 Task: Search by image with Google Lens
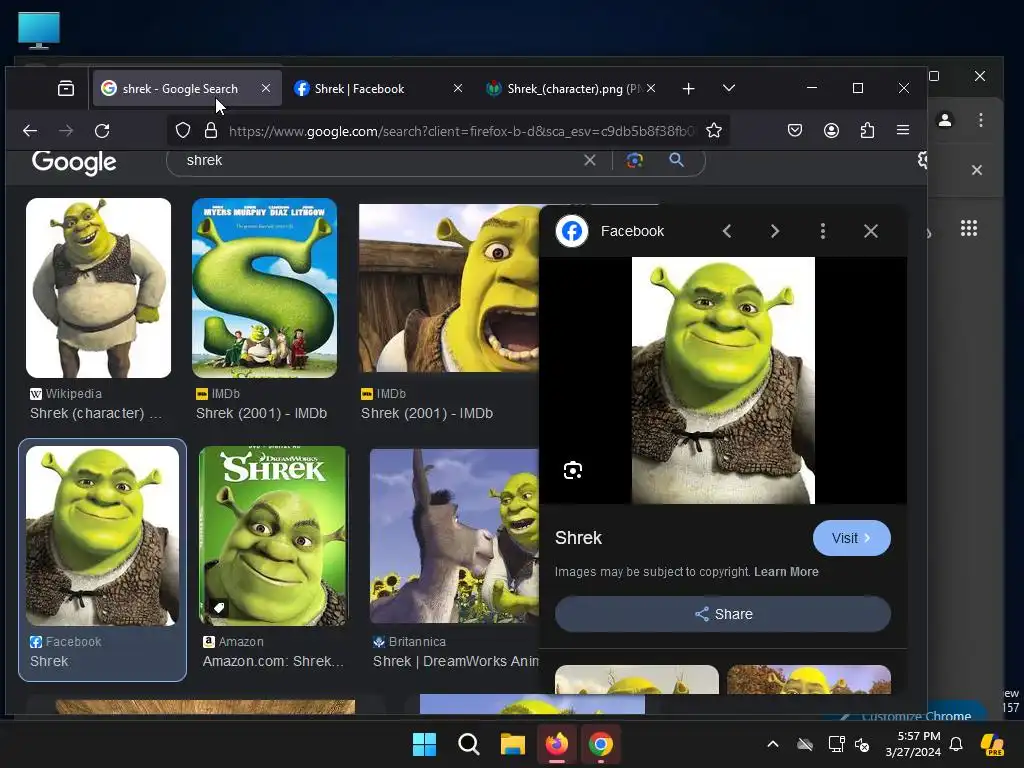[x=635, y=161]
